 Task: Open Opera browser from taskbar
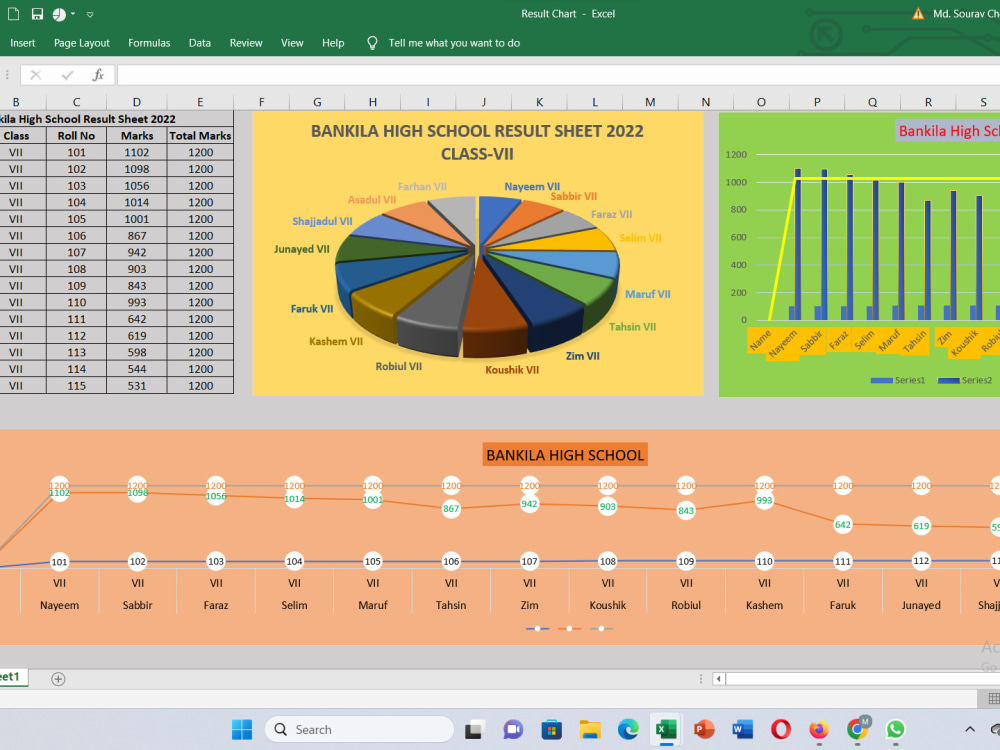781,729
